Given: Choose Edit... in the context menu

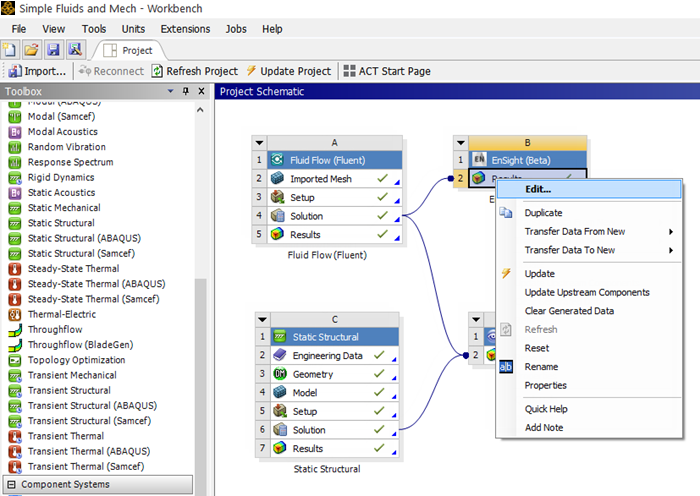Looking at the screenshot, I should pyautogui.click(x=589, y=189).
